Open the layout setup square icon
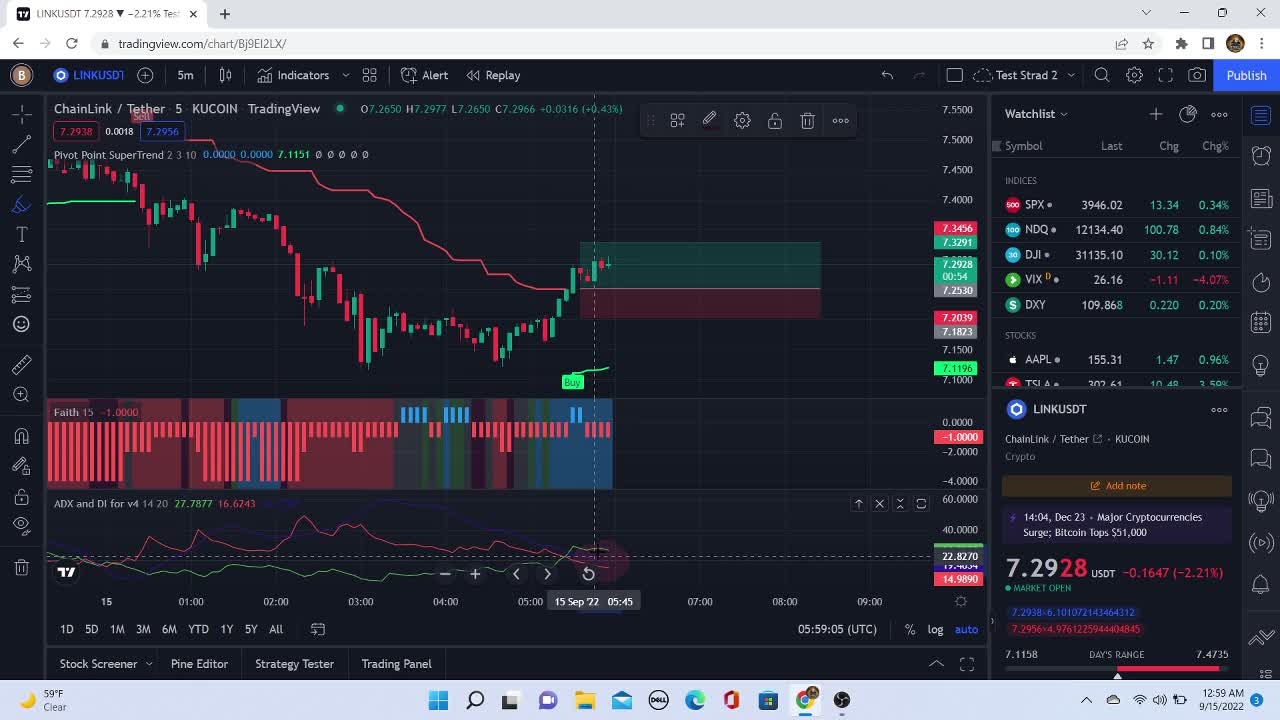 (x=954, y=75)
